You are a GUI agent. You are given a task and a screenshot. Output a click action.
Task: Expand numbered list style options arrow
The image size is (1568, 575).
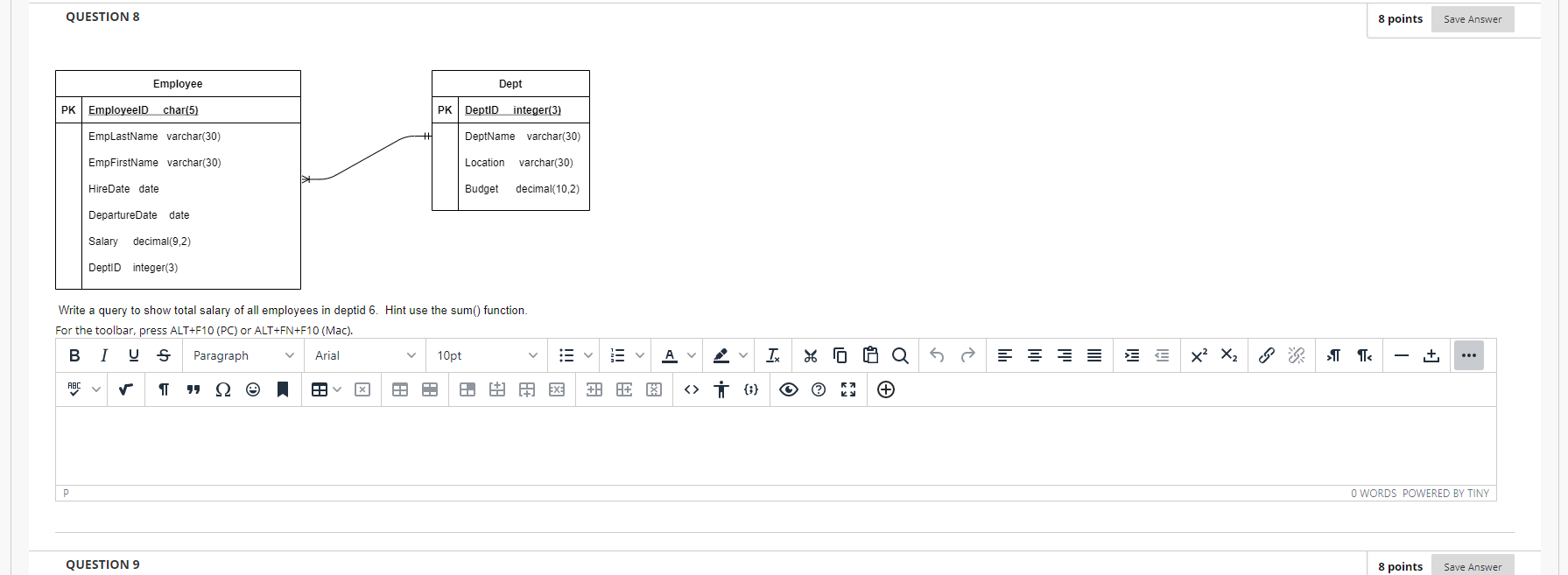click(x=640, y=355)
